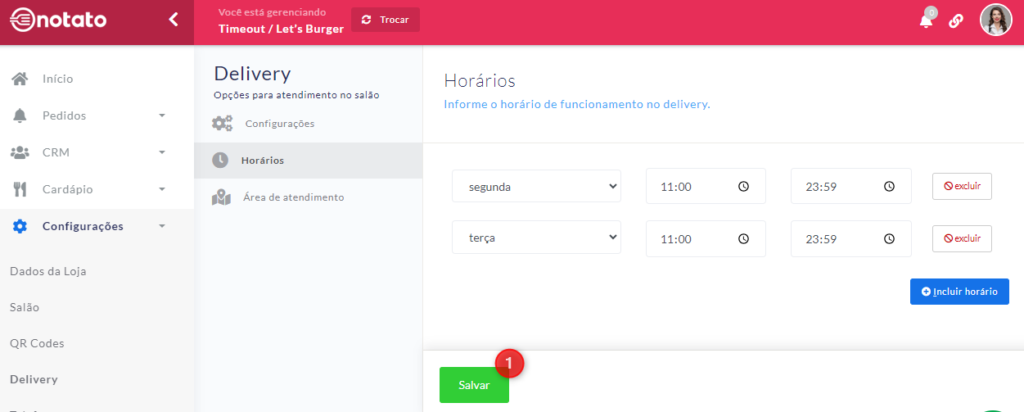Image resolution: width=1024 pixels, height=412 pixels.
Task: Expand the Cardápio sidebar menu
Action: click(x=86, y=189)
